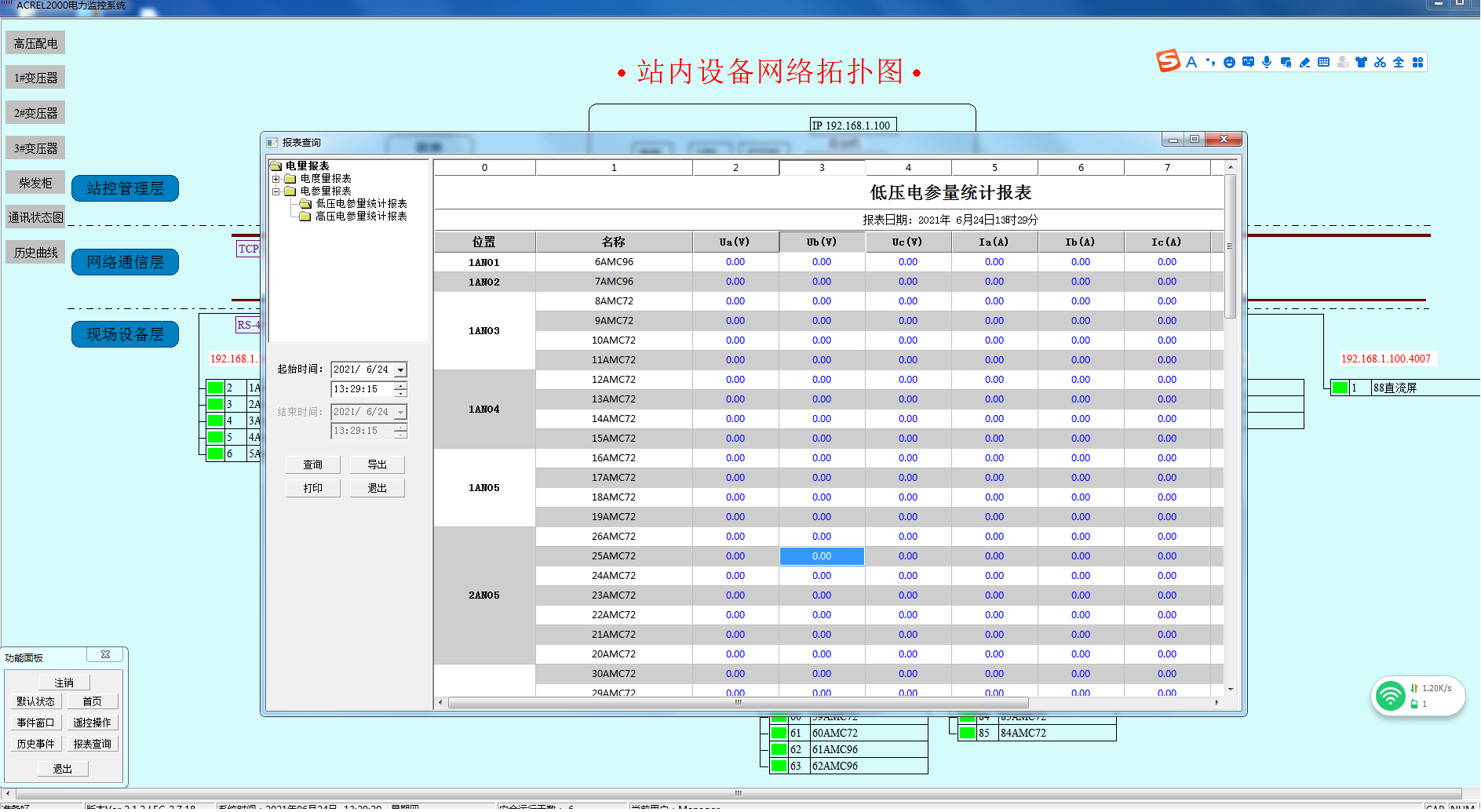Open 通讯状态图 from the left sidebar
This screenshot has width=1481, height=812.
[x=35, y=217]
